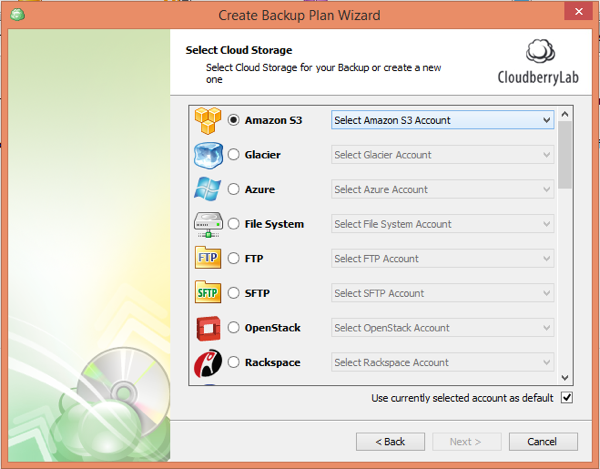
Task: Select the FTP radio button
Action: coord(233,258)
